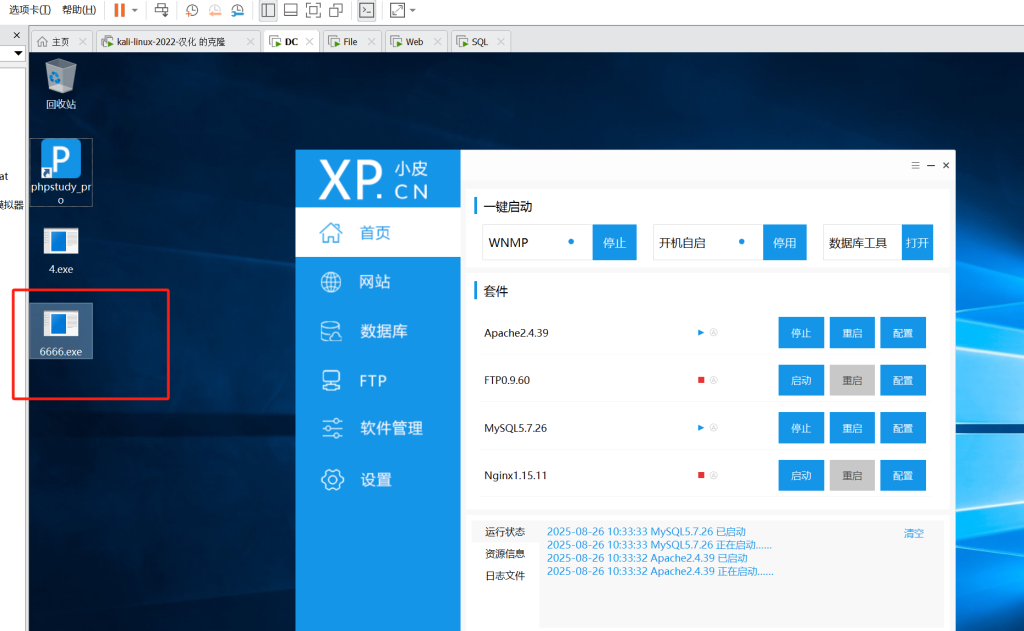Open MySQL5.7.26 配置 settings
Image resolution: width=1024 pixels, height=631 pixels.
[903, 428]
